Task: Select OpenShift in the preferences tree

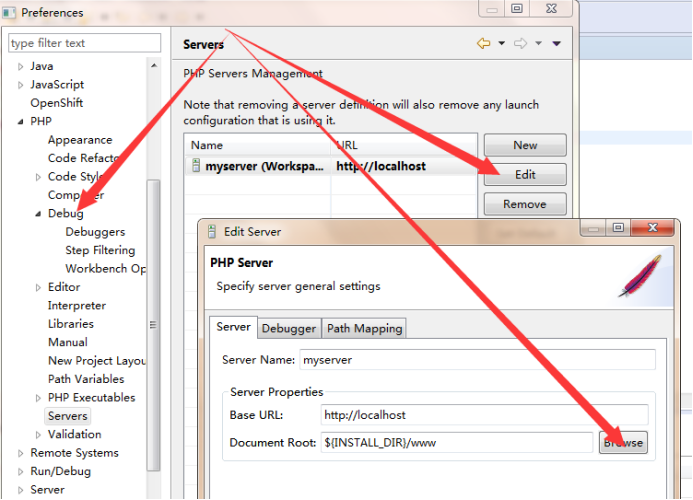Action: (57, 103)
